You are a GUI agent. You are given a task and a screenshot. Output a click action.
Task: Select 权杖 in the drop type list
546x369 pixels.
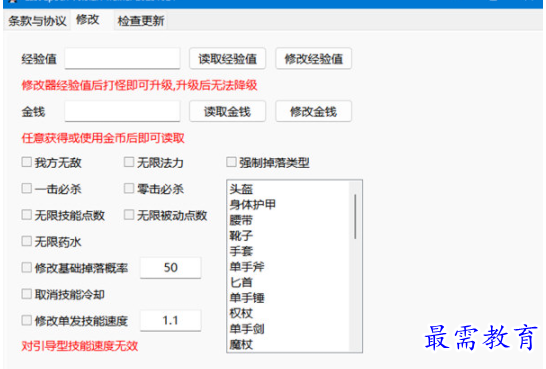click(288, 313)
